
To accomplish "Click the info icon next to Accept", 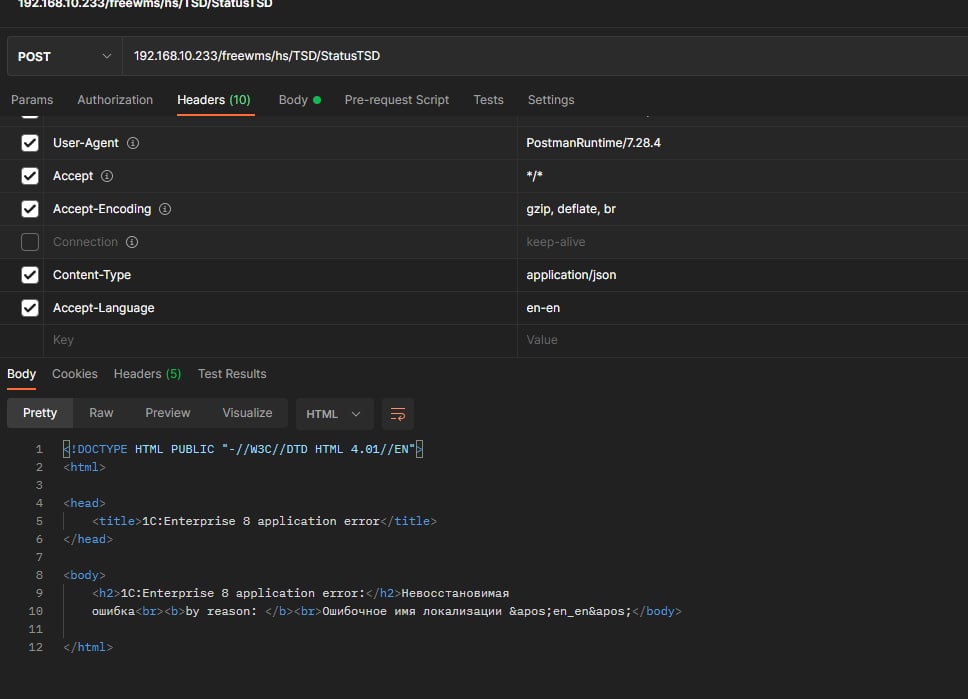I will coord(107,176).
